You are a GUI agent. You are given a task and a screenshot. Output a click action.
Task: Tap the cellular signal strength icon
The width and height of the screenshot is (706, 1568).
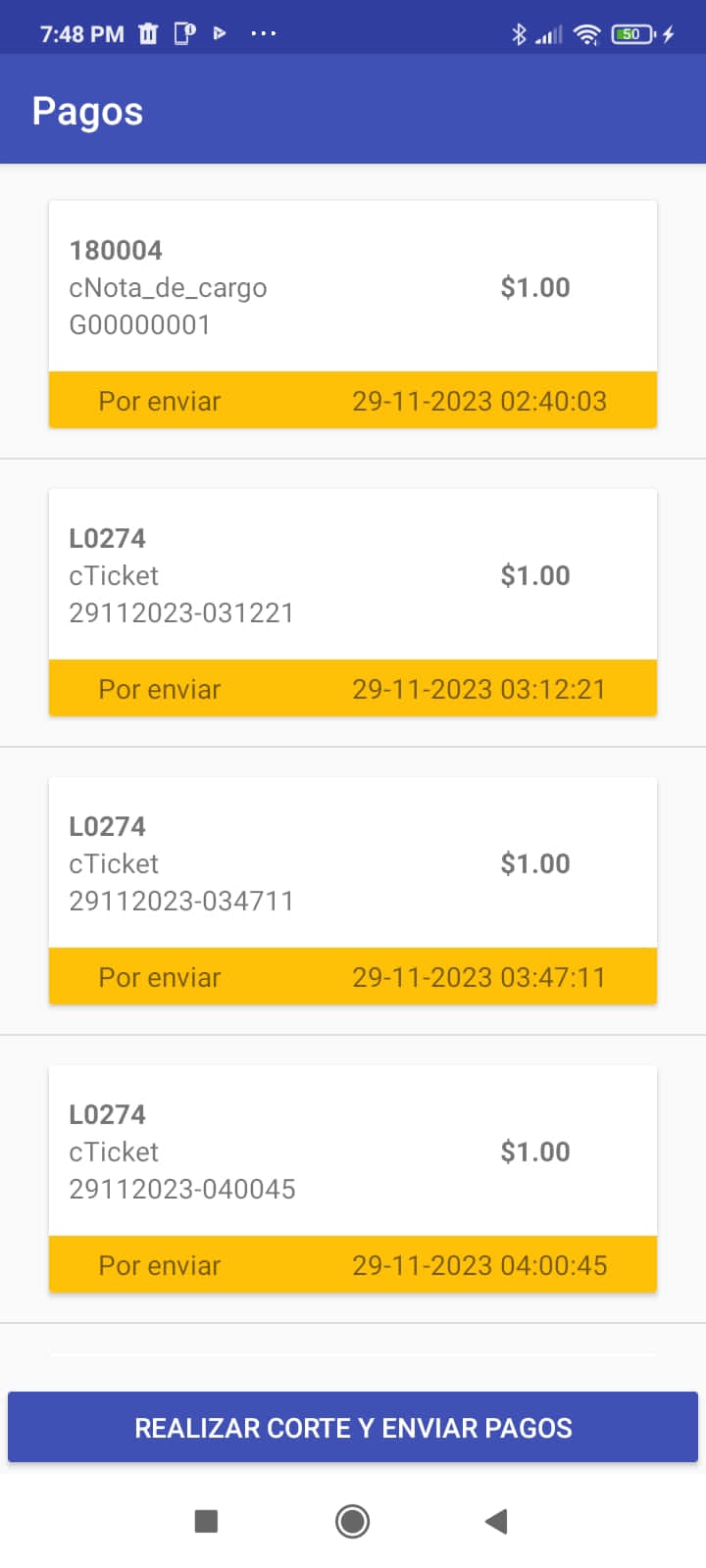(x=550, y=35)
